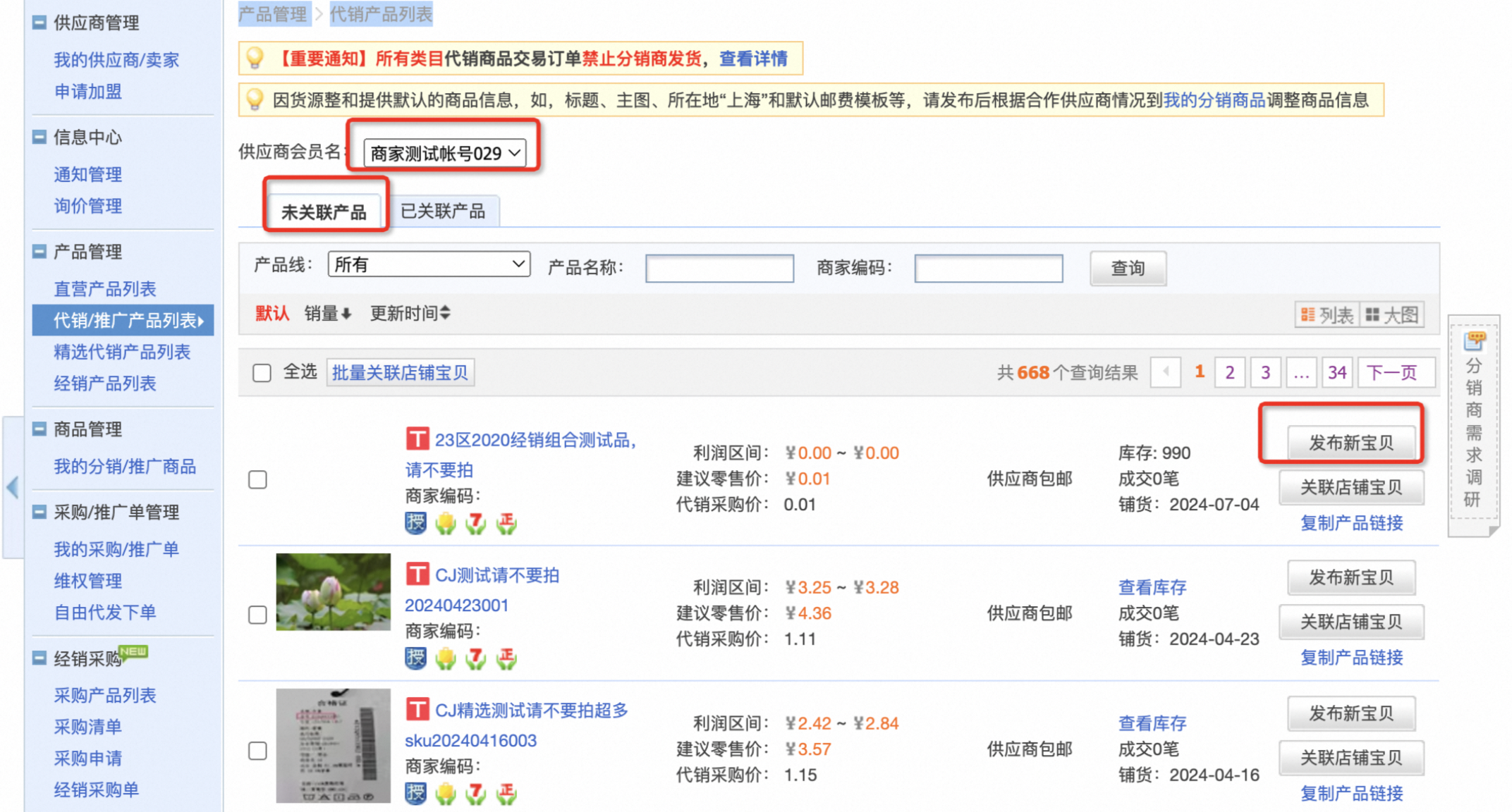Open 精选代销产品列表 in sidebar

tap(123, 352)
